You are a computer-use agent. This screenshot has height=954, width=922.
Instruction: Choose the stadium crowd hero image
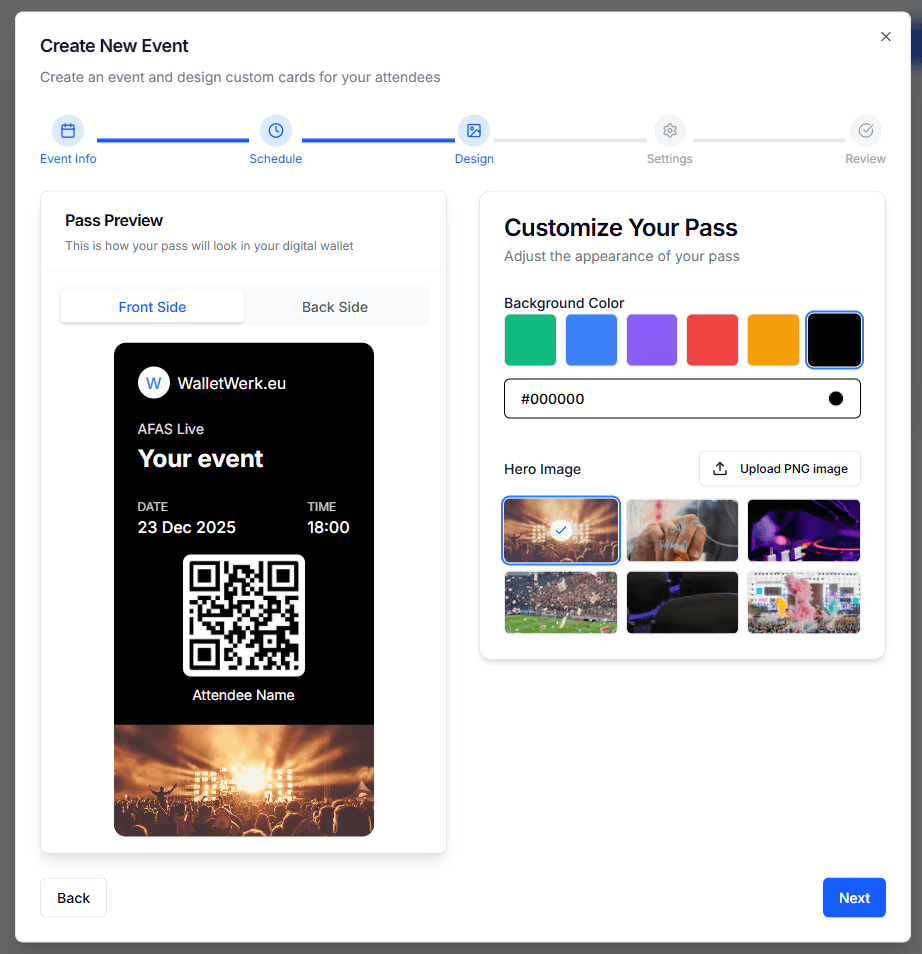click(561, 603)
